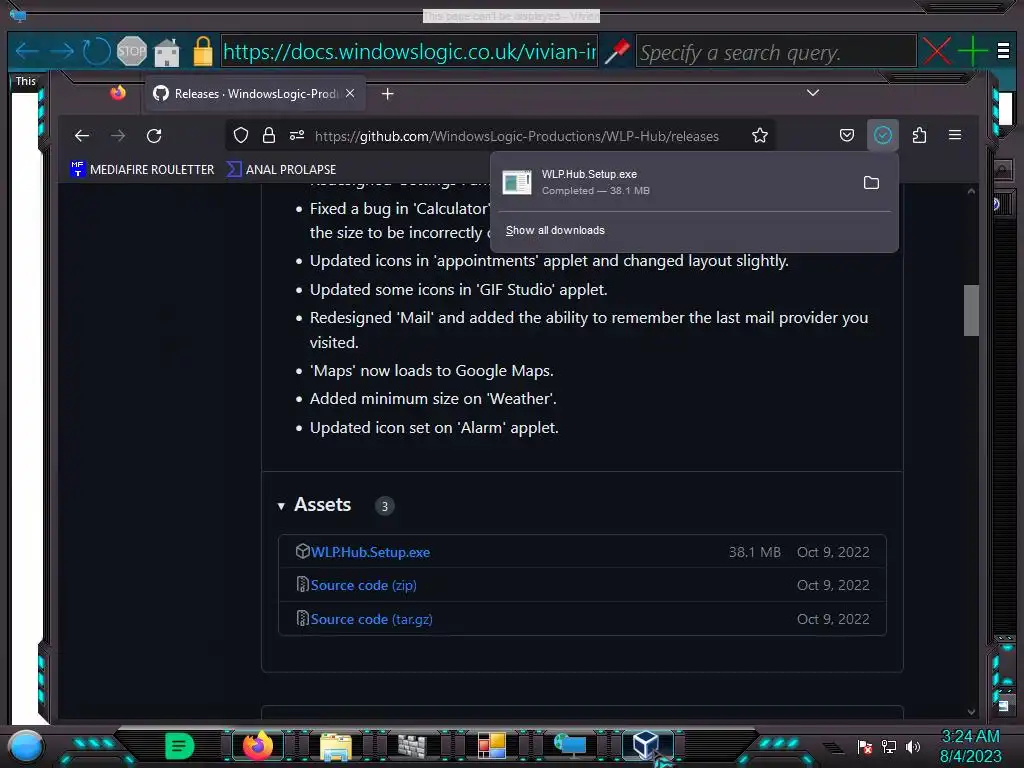Reload the GitHub page in Firefox
Screen dimensions: 1024x768
click(x=154, y=136)
